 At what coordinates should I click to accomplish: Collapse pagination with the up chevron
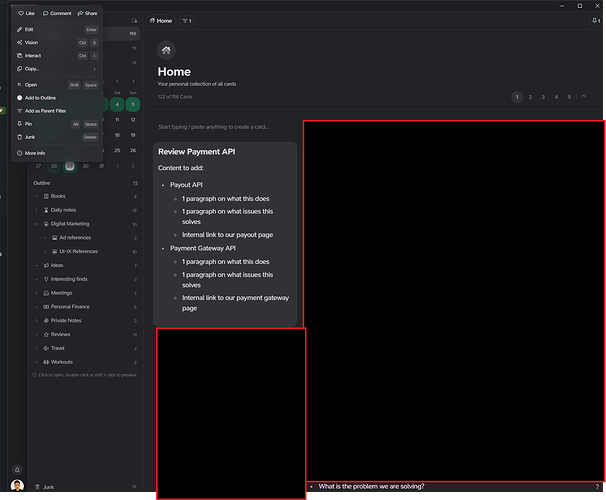(584, 97)
